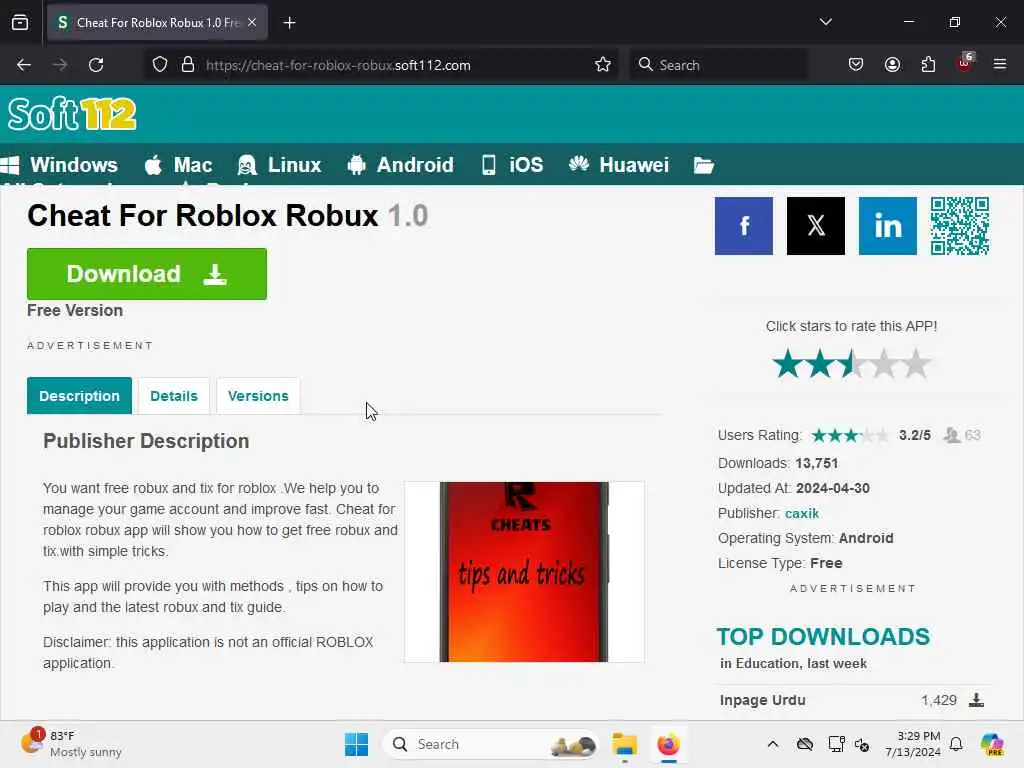Click the OneDrive cloud tray icon
The height and width of the screenshot is (768, 1024).
click(x=805, y=744)
